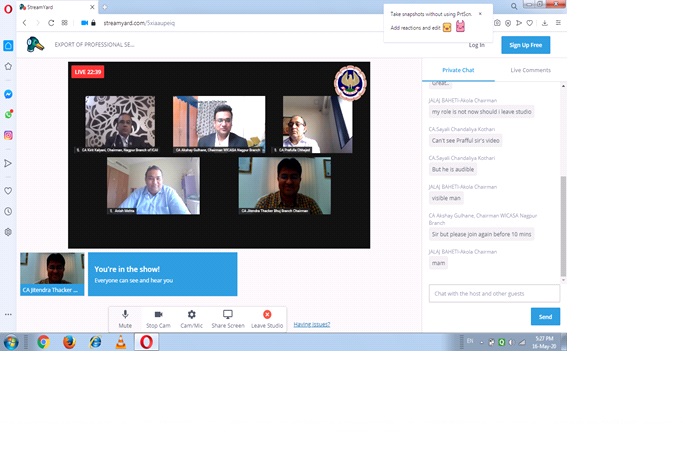Open Easy Setup menu icon
The height and width of the screenshot is (460, 685).
[558, 23]
